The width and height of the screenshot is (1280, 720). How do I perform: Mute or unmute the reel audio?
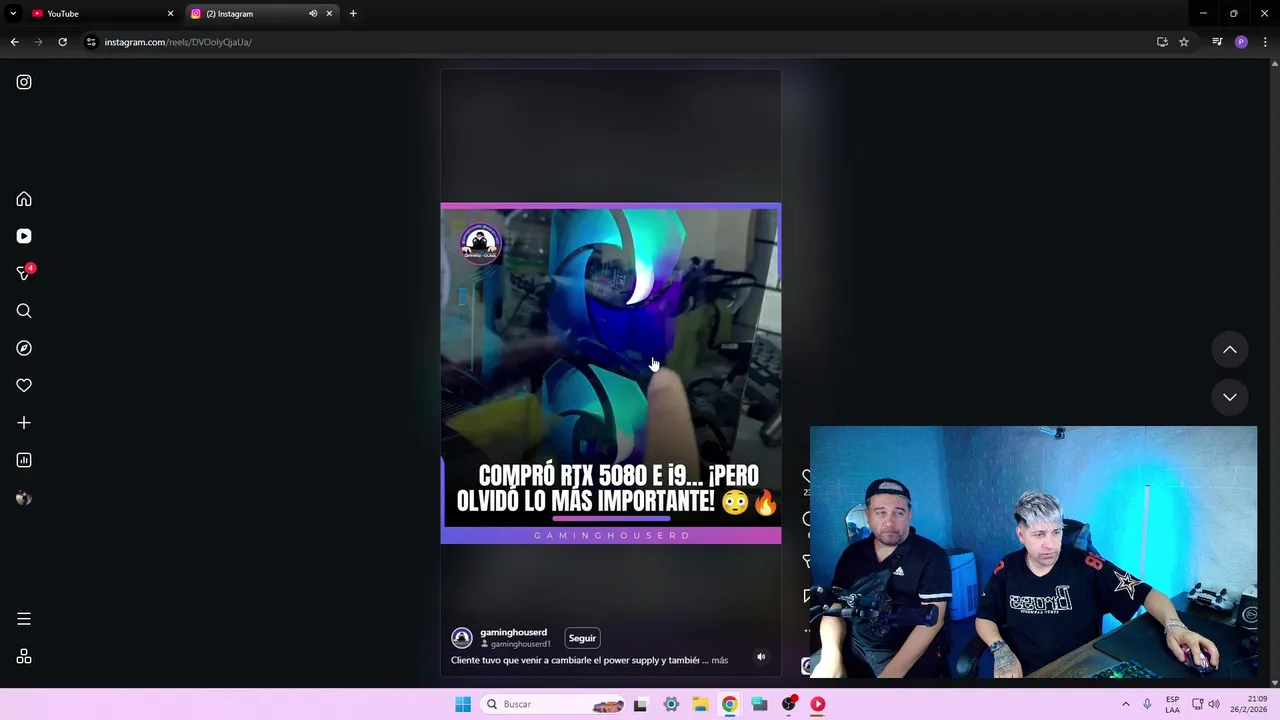761,657
